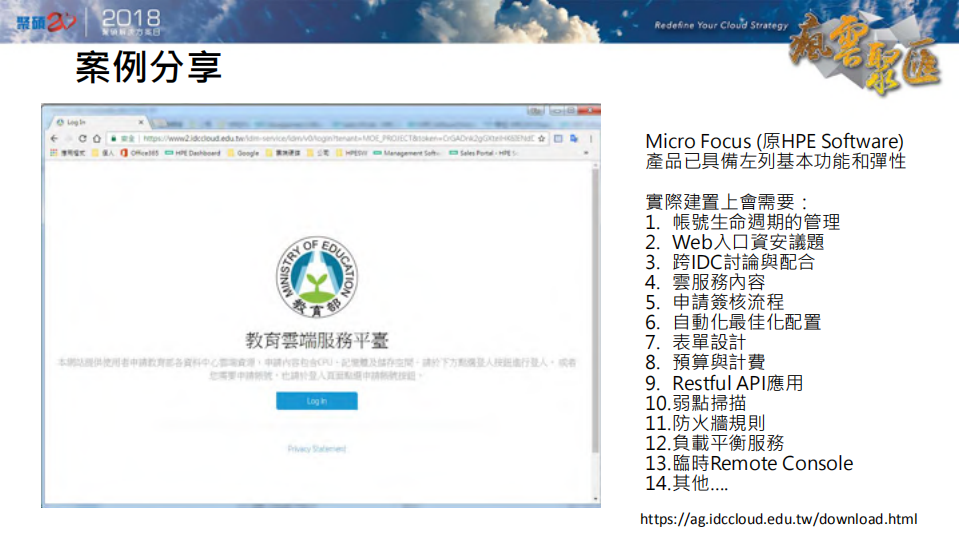The image size is (959, 539).
Task: Click the square extension icon beside the bookmark star
Action: (x=558, y=139)
